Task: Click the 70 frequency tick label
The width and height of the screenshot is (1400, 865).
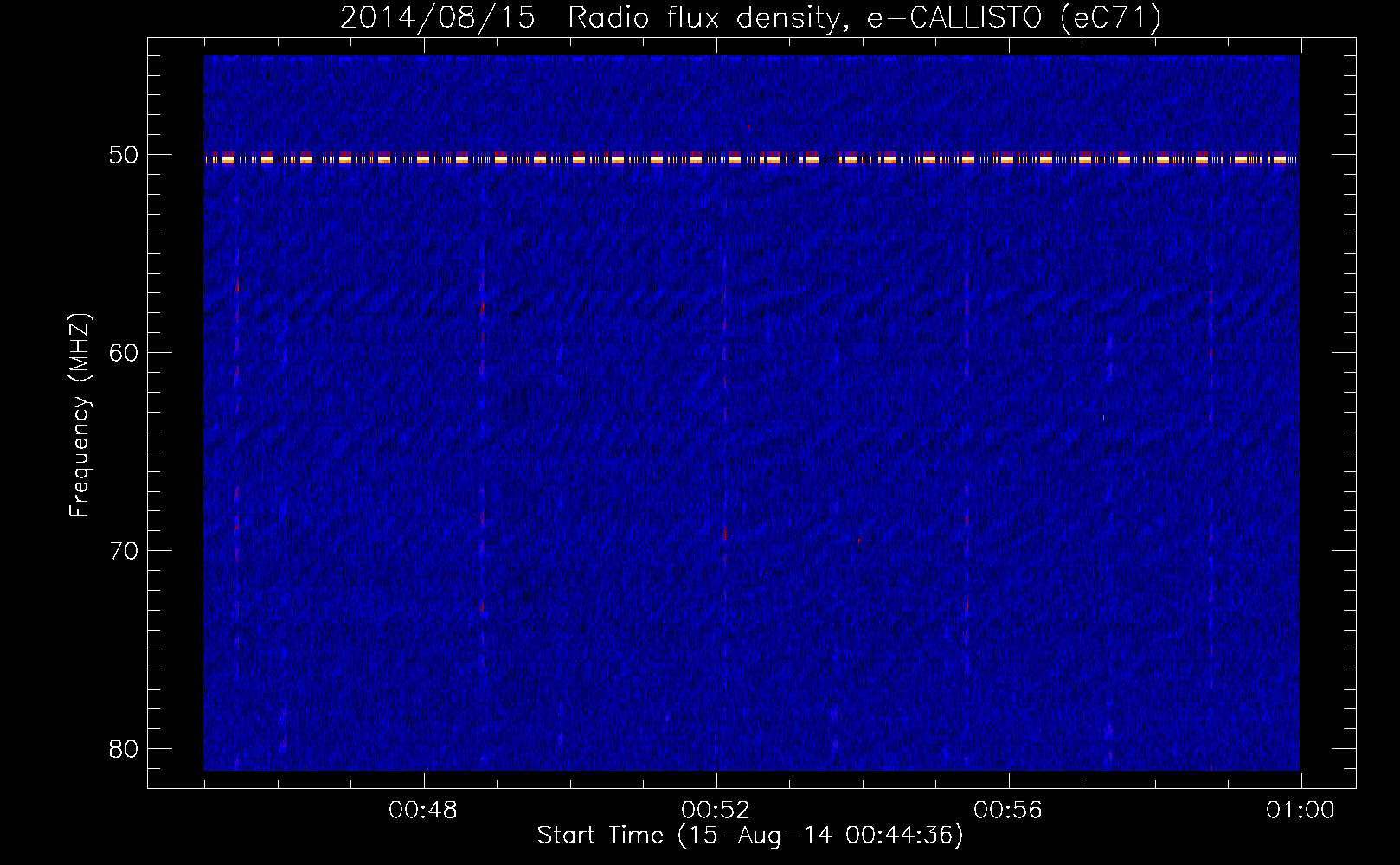Action: coord(124,551)
